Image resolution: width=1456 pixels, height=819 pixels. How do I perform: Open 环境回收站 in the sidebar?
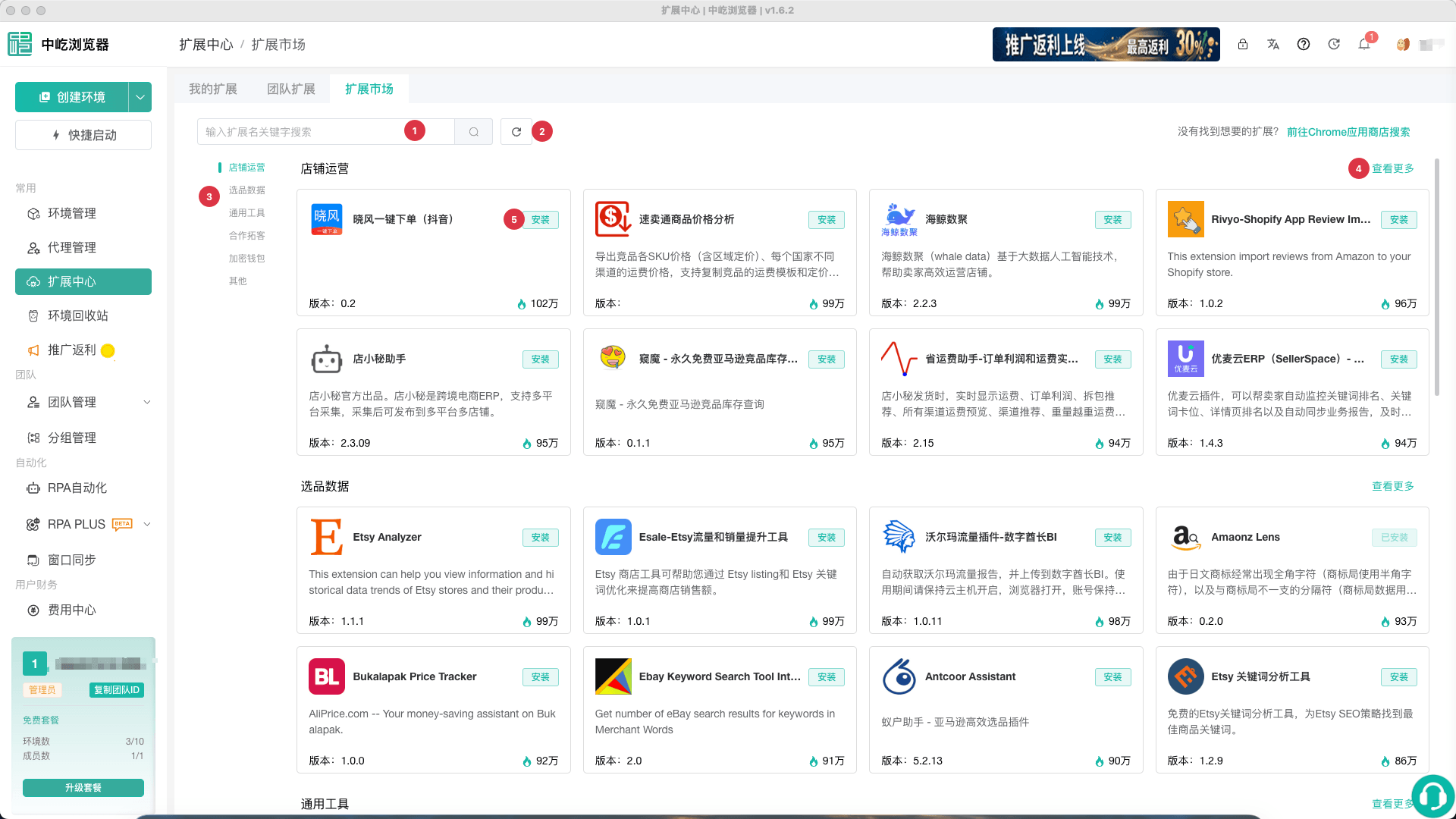(83, 316)
